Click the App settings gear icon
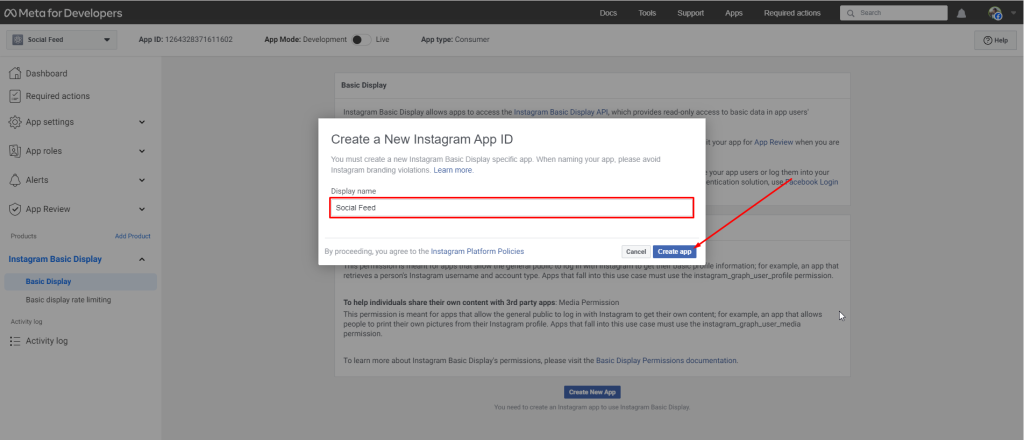This screenshot has width=1024, height=440. 15,122
